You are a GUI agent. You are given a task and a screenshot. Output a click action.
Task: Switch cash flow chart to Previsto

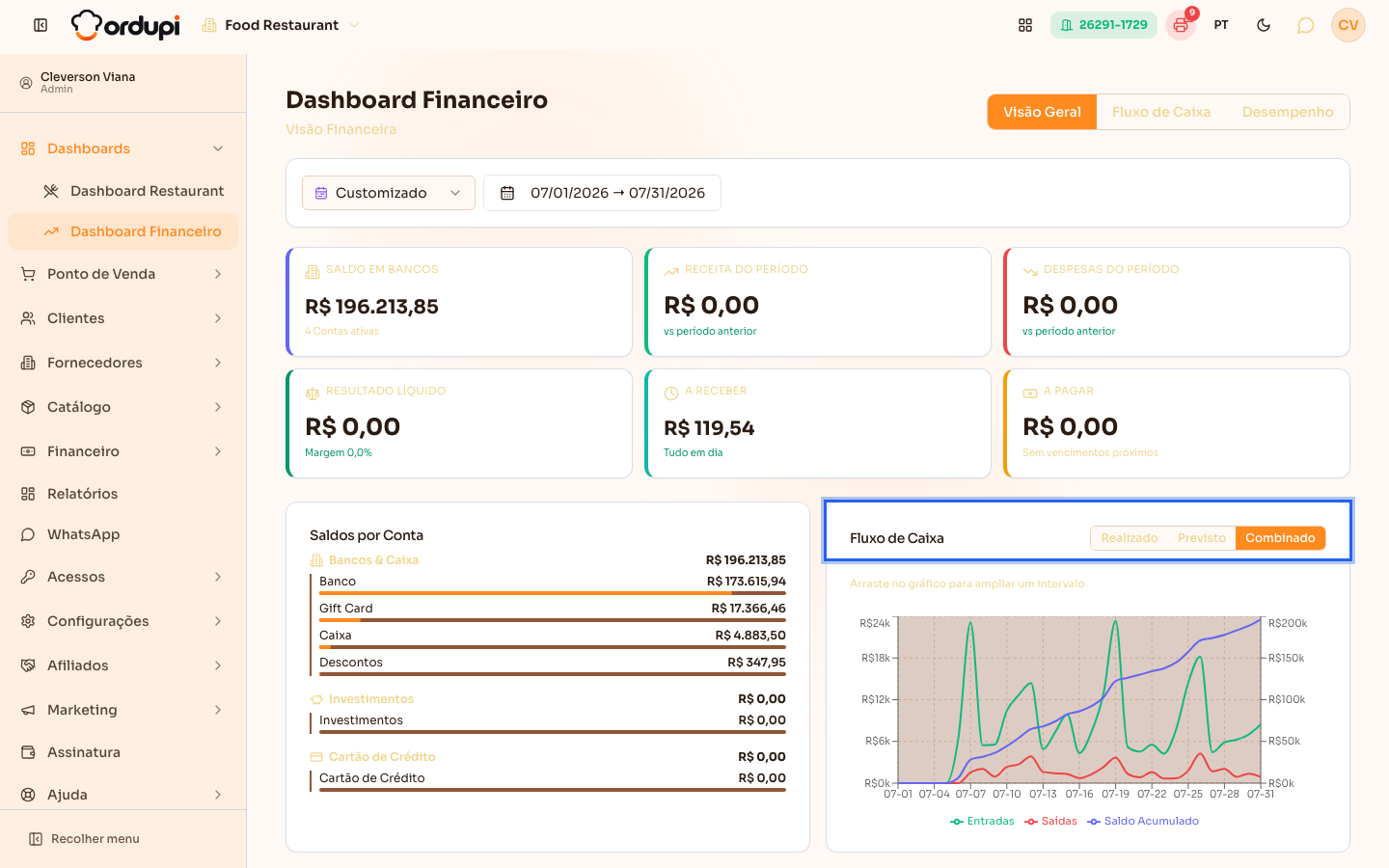click(x=1201, y=538)
